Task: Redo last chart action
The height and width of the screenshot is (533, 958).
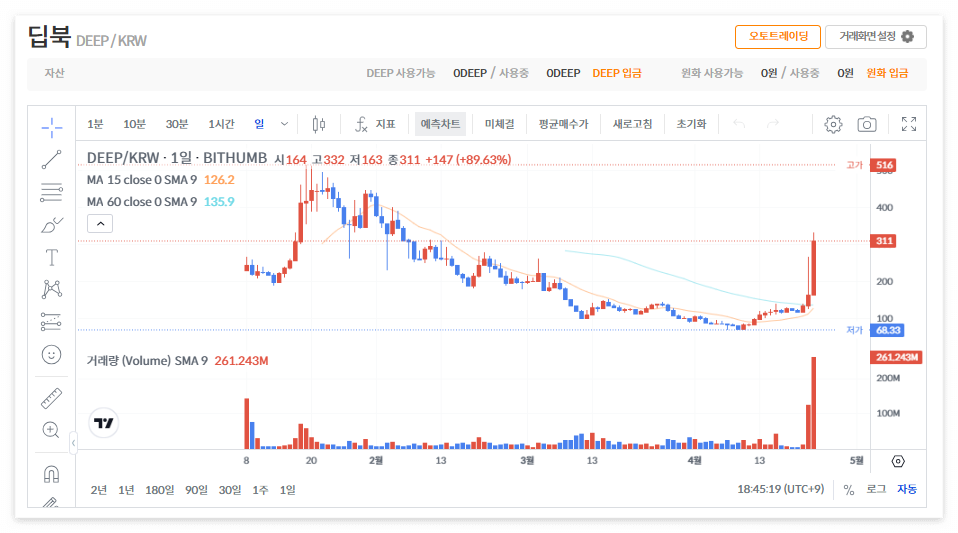Action: (773, 124)
